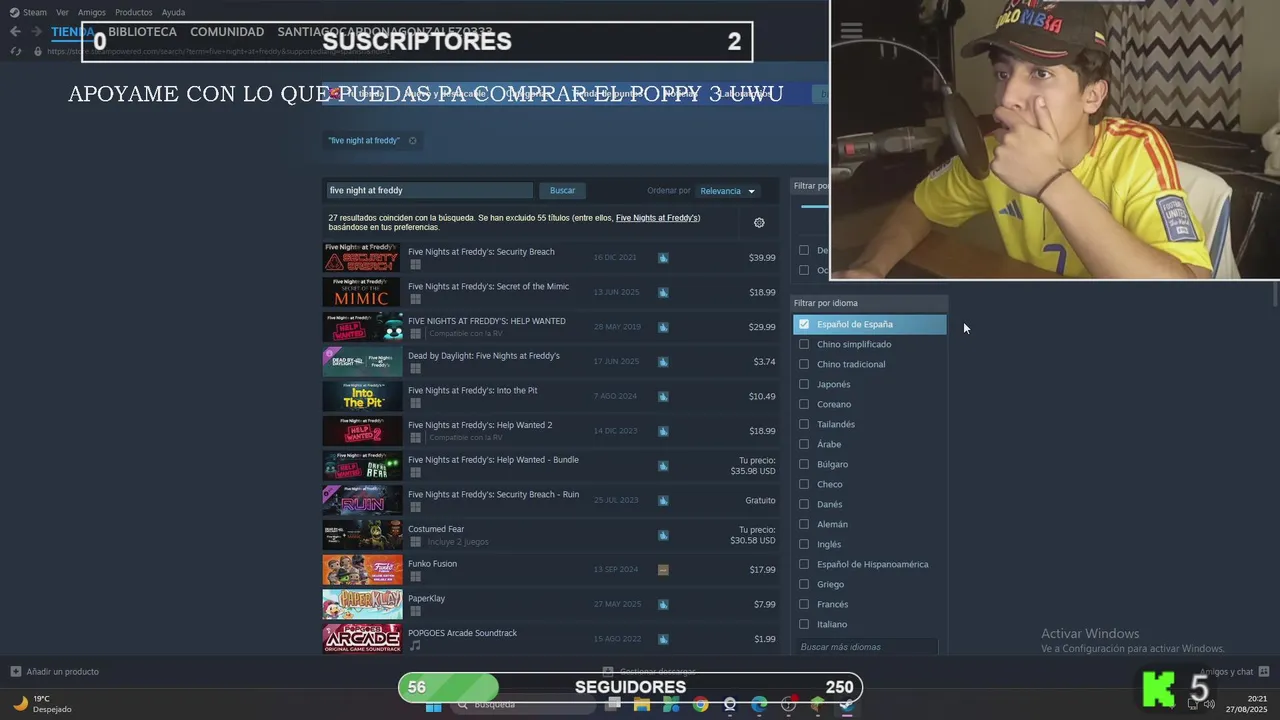Check Chino tradicional language filter
The width and height of the screenshot is (1280, 720).
coord(804,364)
